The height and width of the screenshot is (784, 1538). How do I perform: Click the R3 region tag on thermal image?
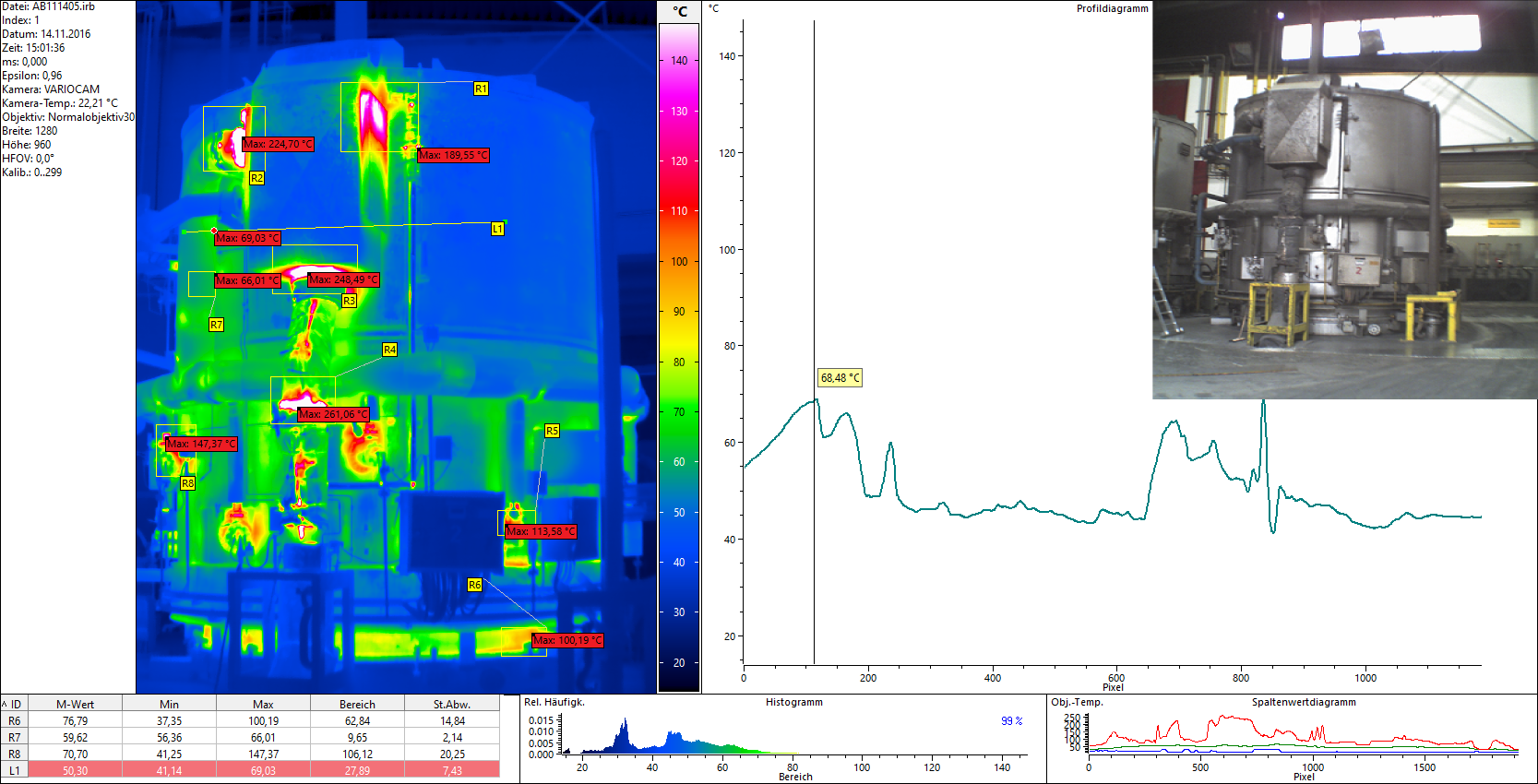(x=349, y=301)
